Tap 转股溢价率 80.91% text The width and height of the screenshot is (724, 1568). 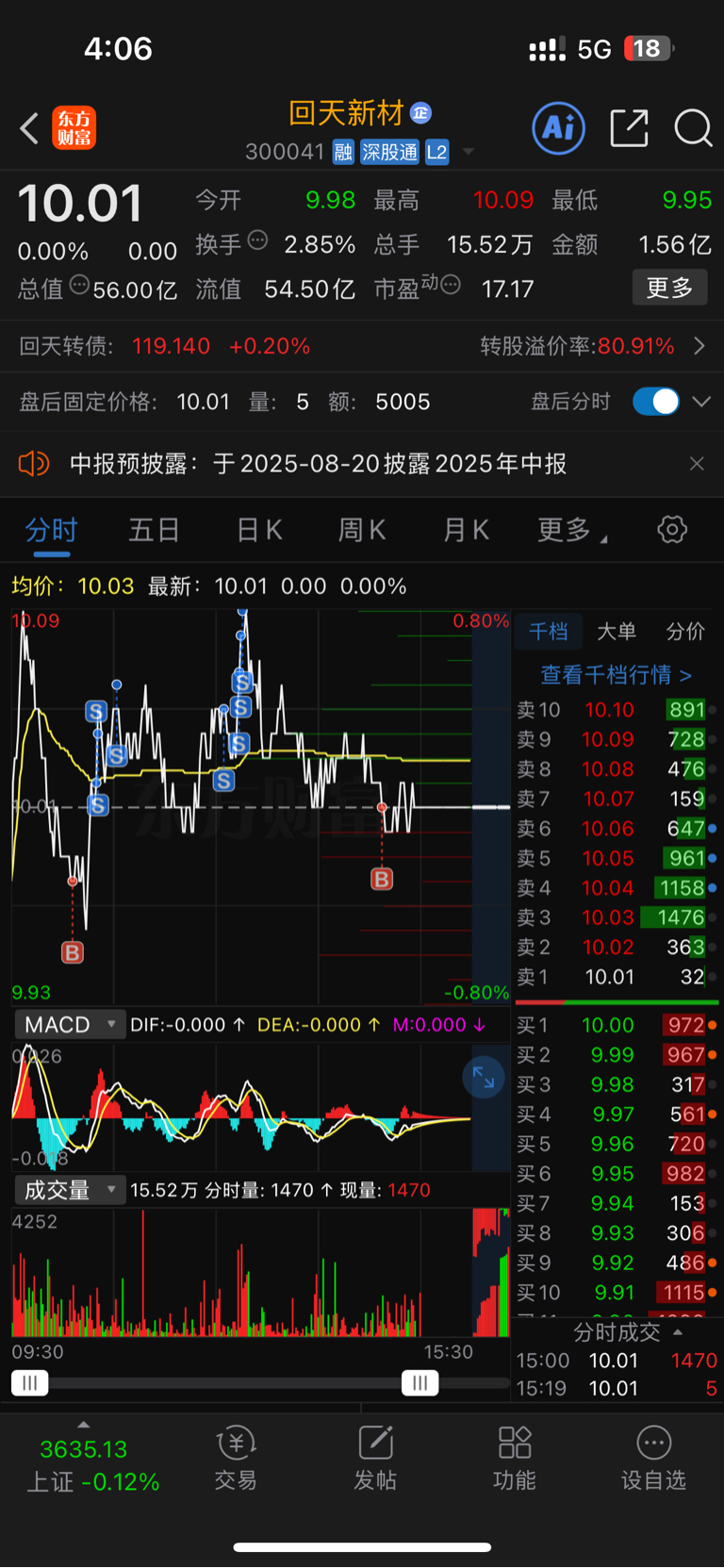[x=577, y=346]
